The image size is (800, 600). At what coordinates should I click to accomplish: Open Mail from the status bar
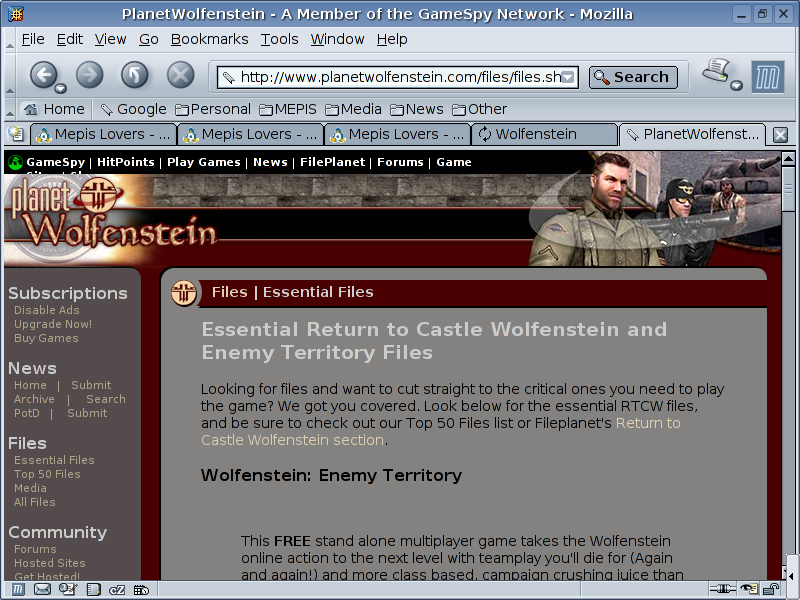tap(42, 590)
